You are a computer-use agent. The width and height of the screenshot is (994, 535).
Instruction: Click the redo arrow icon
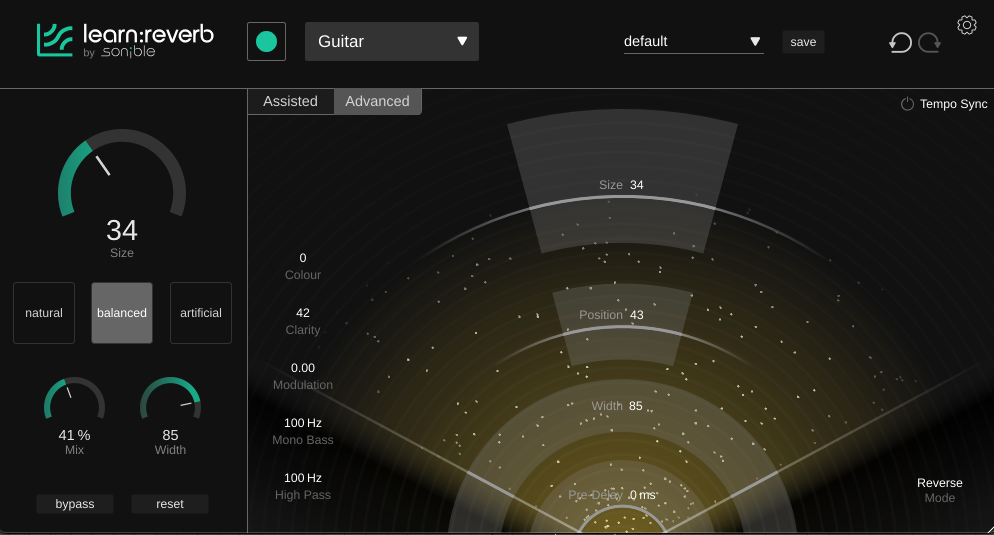(929, 42)
